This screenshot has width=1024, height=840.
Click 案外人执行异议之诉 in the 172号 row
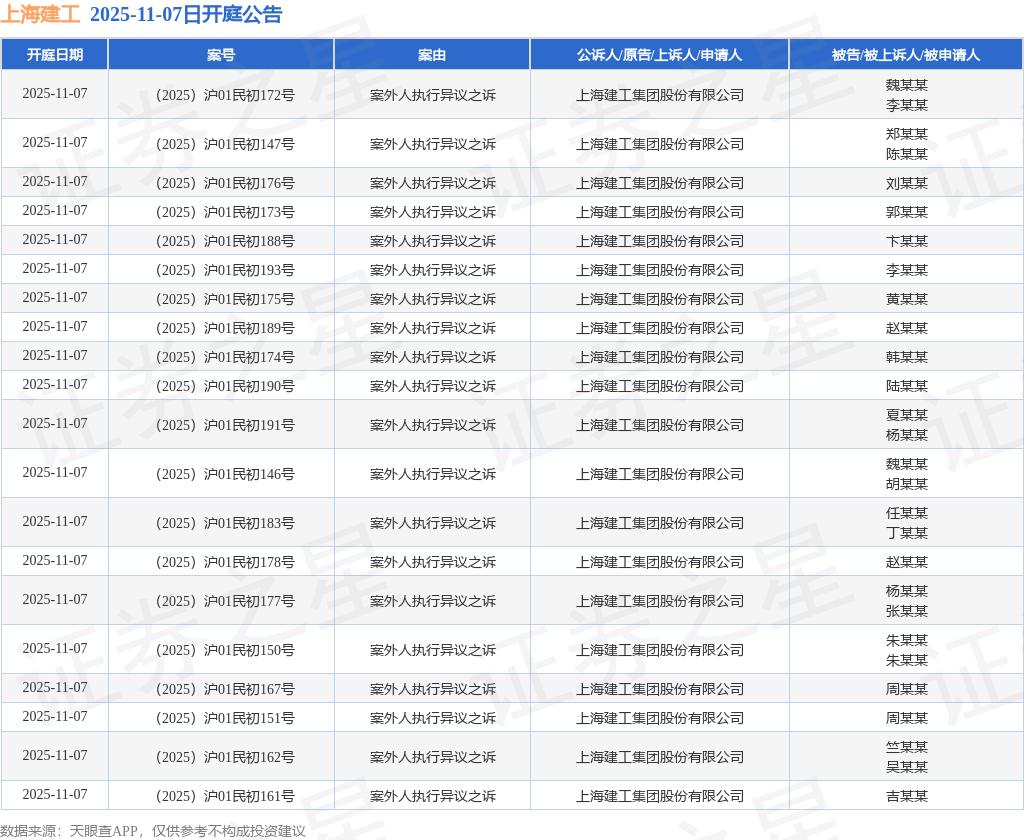click(x=432, y=95)
